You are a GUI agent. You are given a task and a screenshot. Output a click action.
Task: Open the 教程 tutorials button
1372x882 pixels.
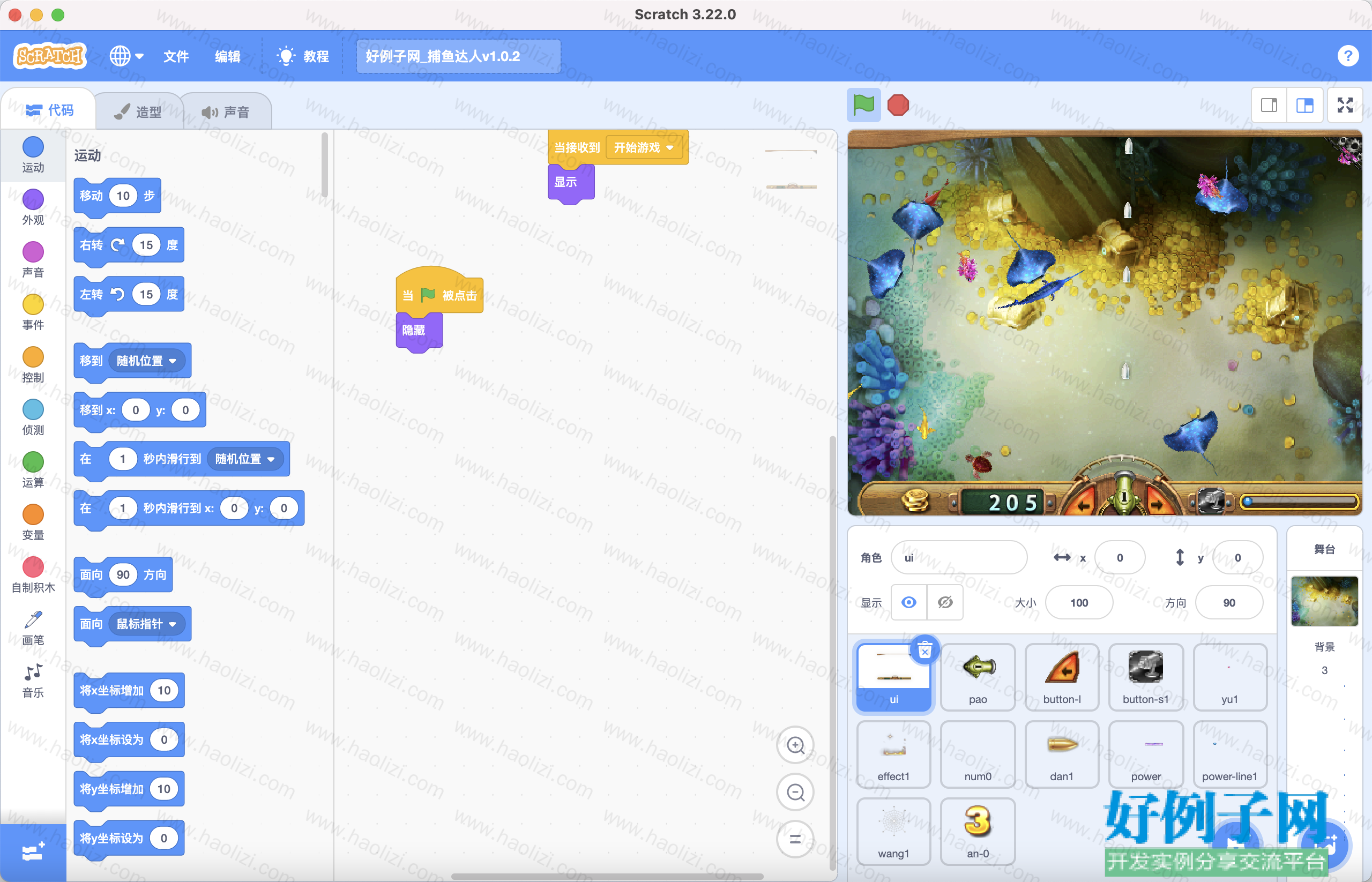coord(303,56)
